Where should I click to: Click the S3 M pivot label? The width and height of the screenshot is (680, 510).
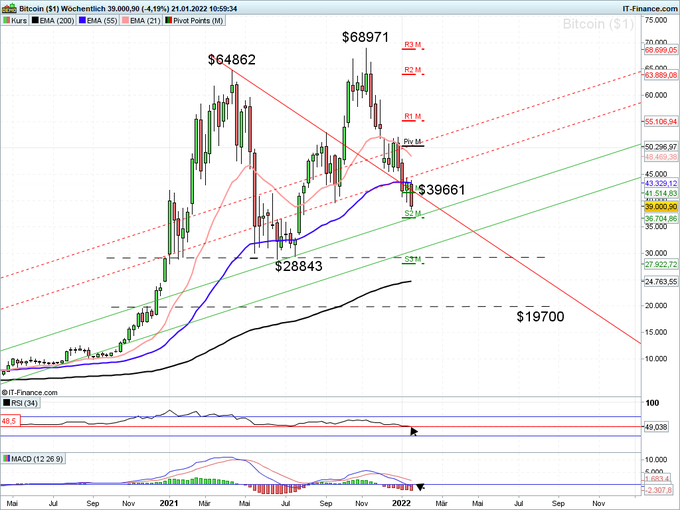coord(412,259)
